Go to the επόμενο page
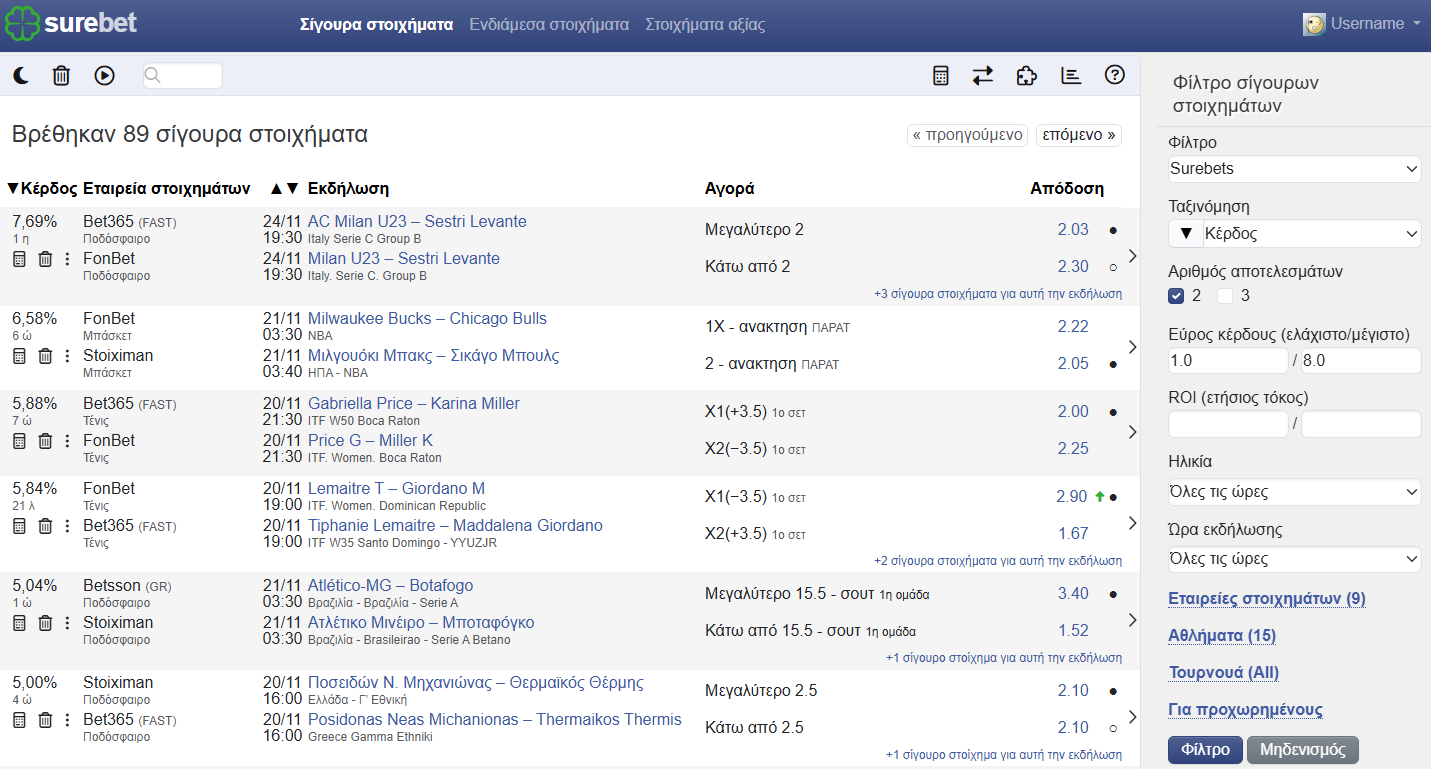 point(1079,135)
